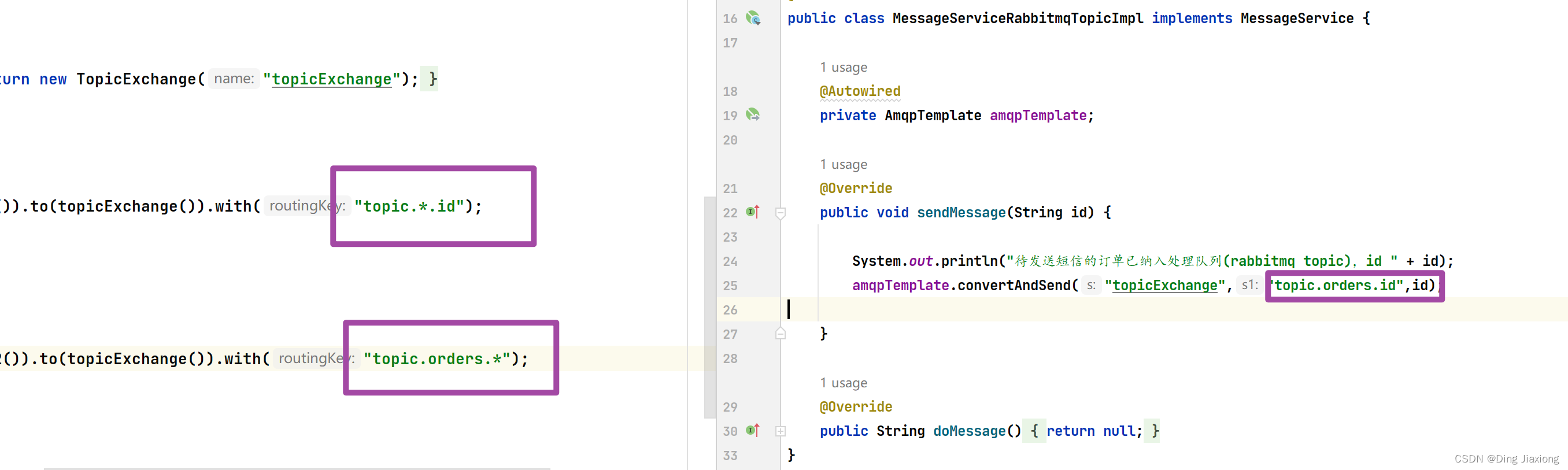1568x470 pixels.
Task: Click the AmqpTemplate type on line 19
Action: 933,116
